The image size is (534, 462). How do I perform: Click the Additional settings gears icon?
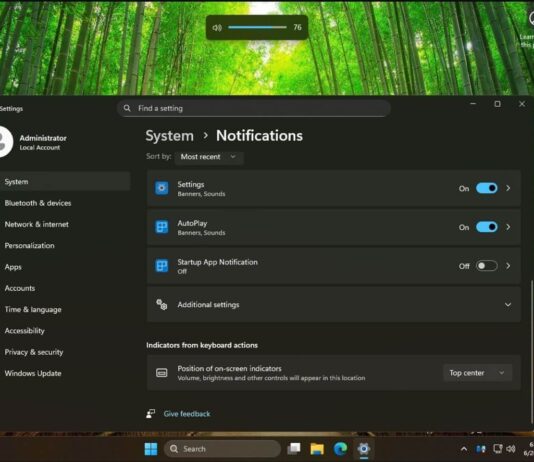coord(161,305)
